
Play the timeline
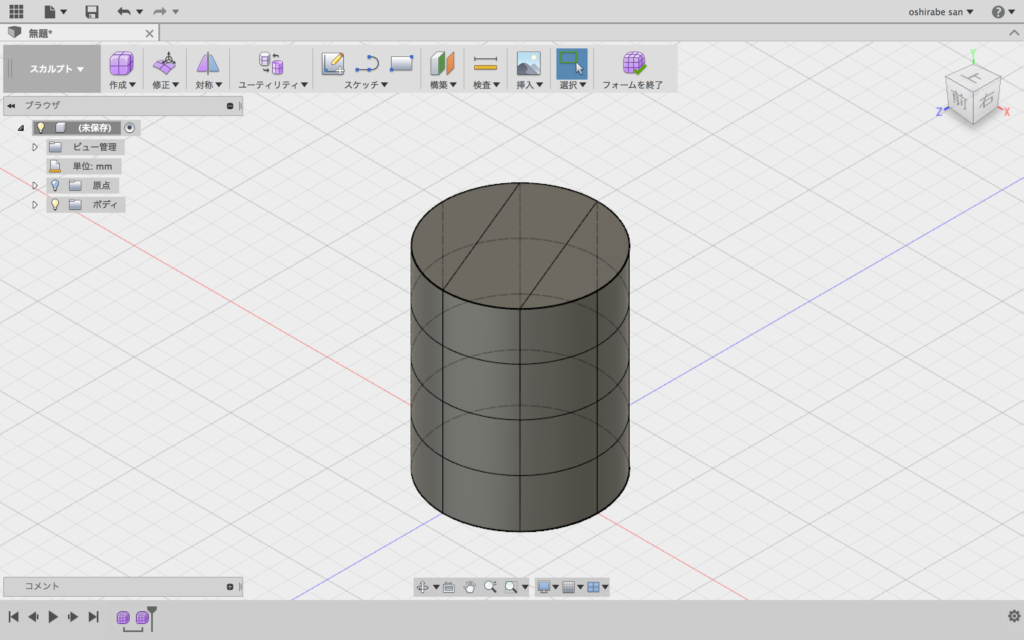(x=53, y=616)
